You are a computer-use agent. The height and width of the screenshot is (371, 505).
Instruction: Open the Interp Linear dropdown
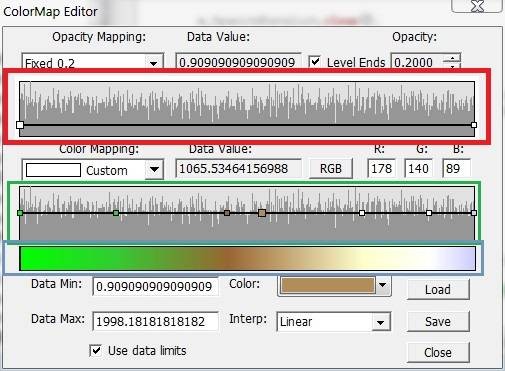point(333,322)
